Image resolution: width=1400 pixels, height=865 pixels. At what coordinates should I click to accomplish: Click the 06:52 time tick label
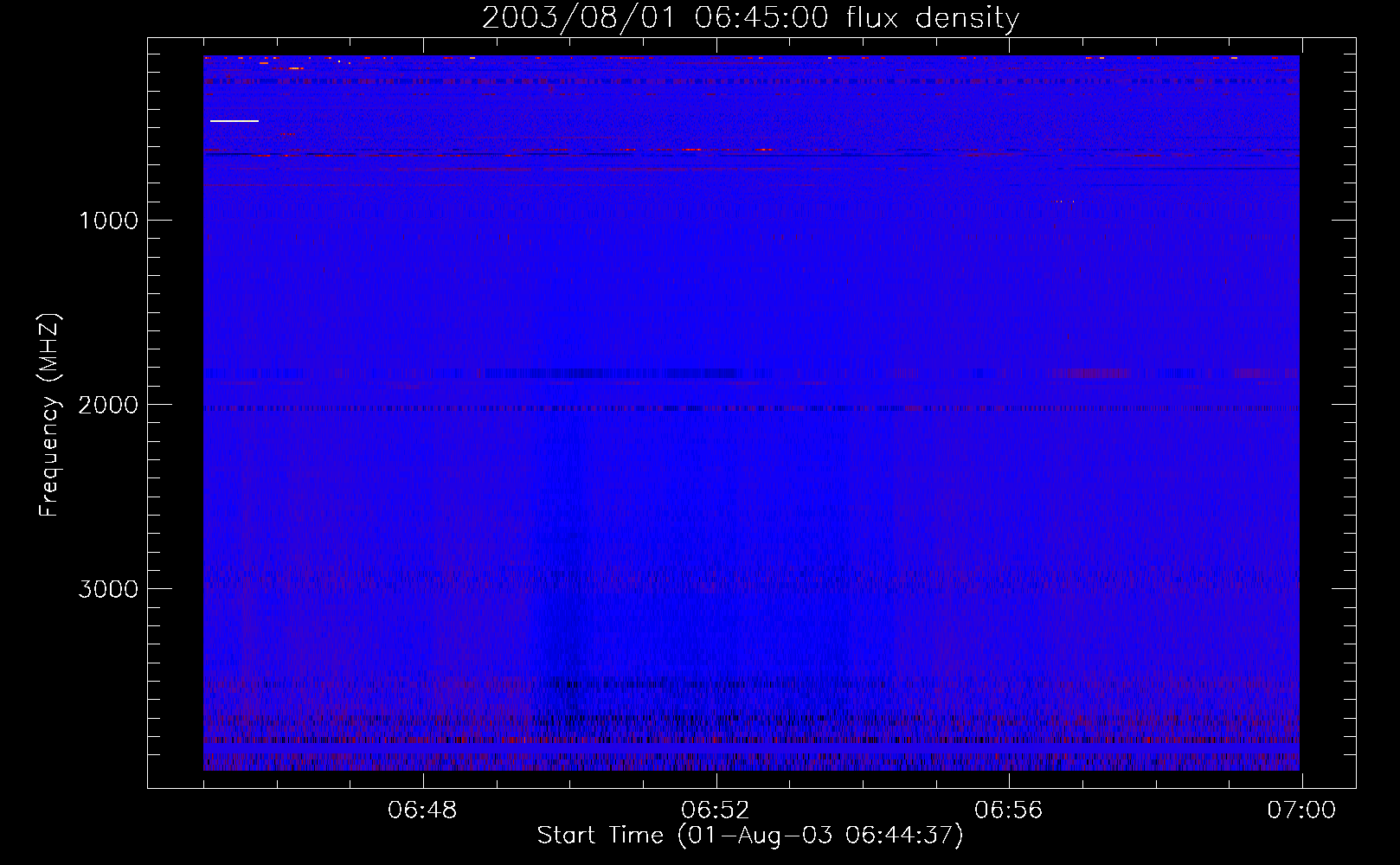716,811
